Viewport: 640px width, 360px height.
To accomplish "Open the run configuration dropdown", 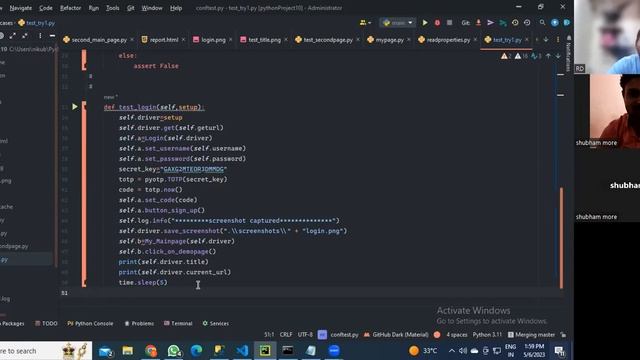I will point(398,23).
